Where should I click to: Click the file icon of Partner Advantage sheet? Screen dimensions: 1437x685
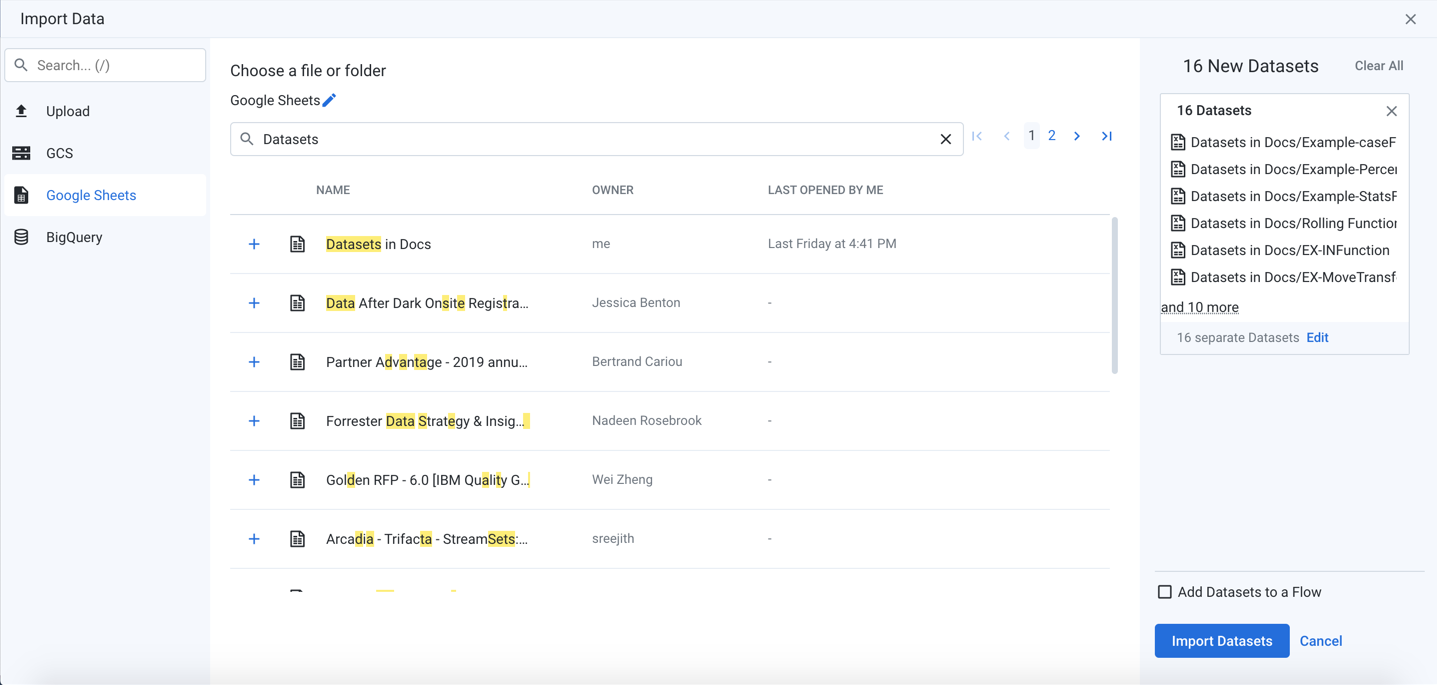point(298,362)
